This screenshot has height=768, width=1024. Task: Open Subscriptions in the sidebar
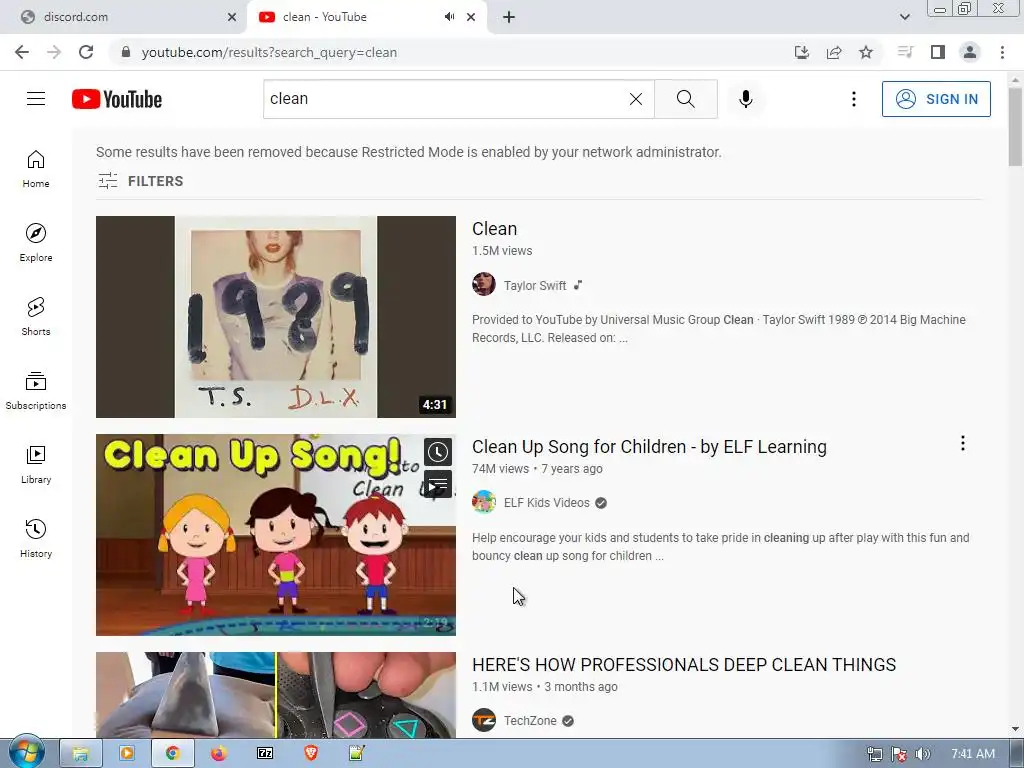[36, 391]
